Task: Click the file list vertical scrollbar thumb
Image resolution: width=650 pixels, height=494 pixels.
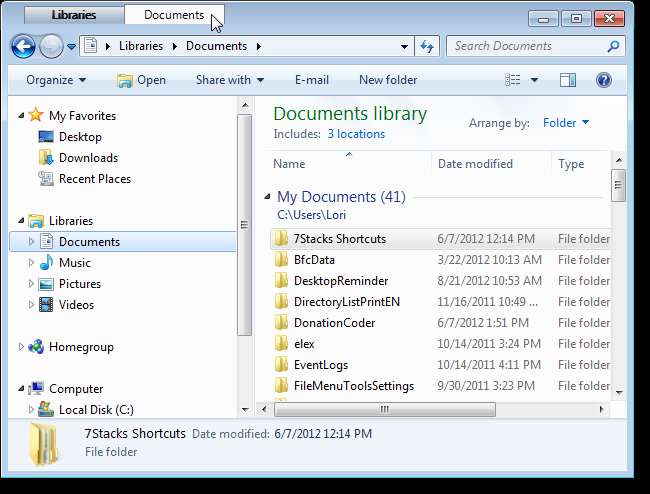Action: click(618, 185)
